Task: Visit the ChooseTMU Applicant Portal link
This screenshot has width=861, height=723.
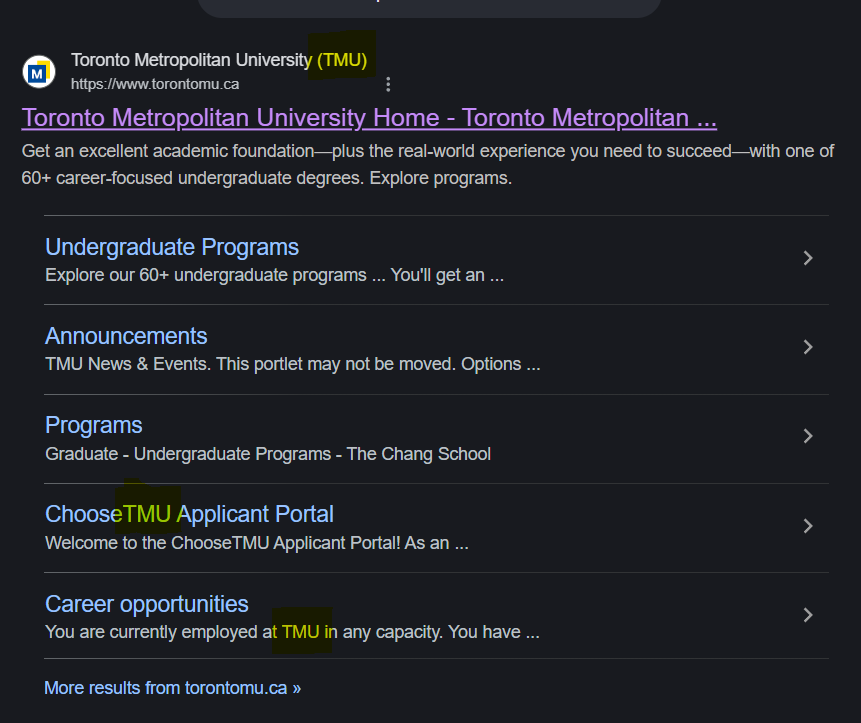Action: [x=189, y=514]
